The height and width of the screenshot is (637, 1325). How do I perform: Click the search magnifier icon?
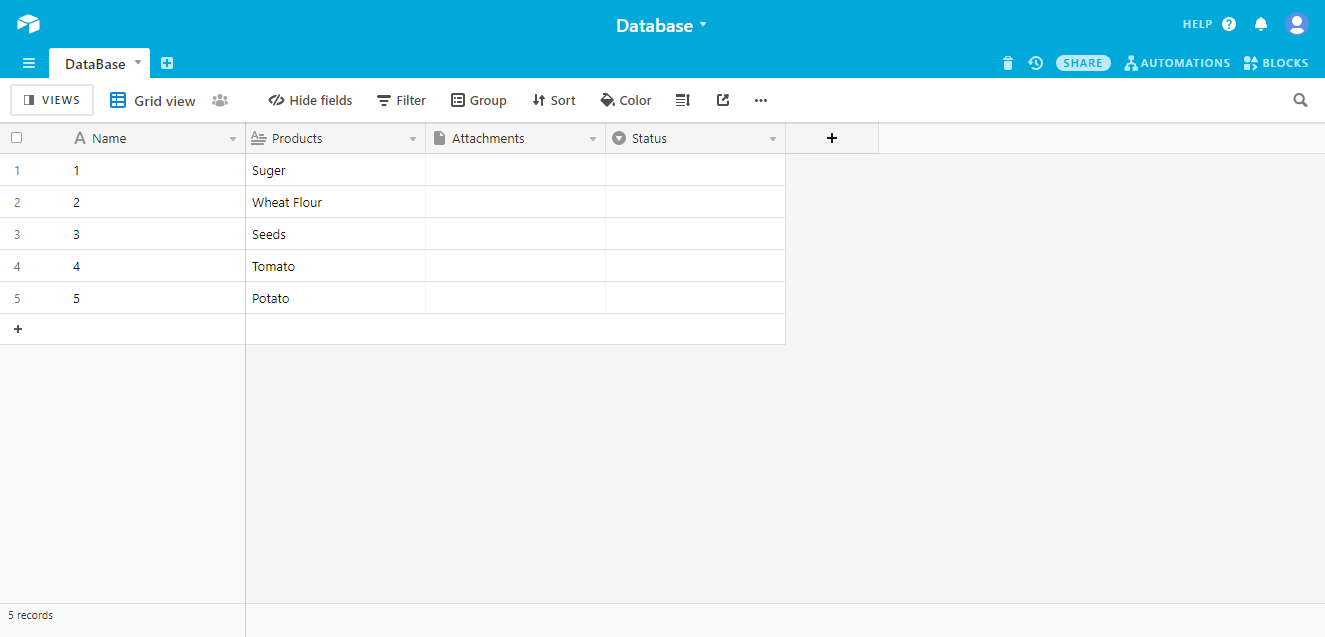click(x=1300, y=100)
